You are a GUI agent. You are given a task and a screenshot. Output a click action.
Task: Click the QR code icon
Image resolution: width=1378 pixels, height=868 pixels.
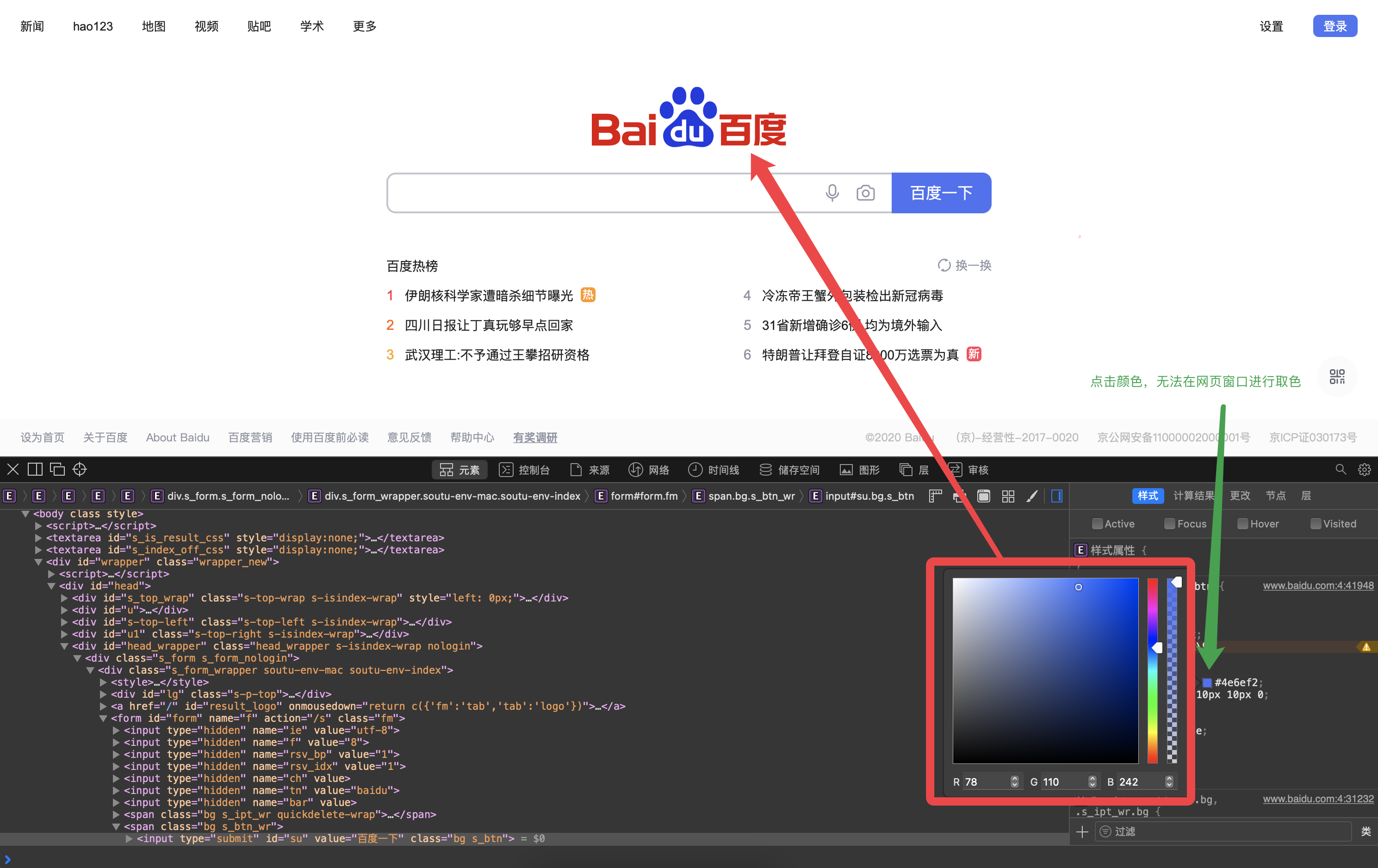coord(1337,377)
